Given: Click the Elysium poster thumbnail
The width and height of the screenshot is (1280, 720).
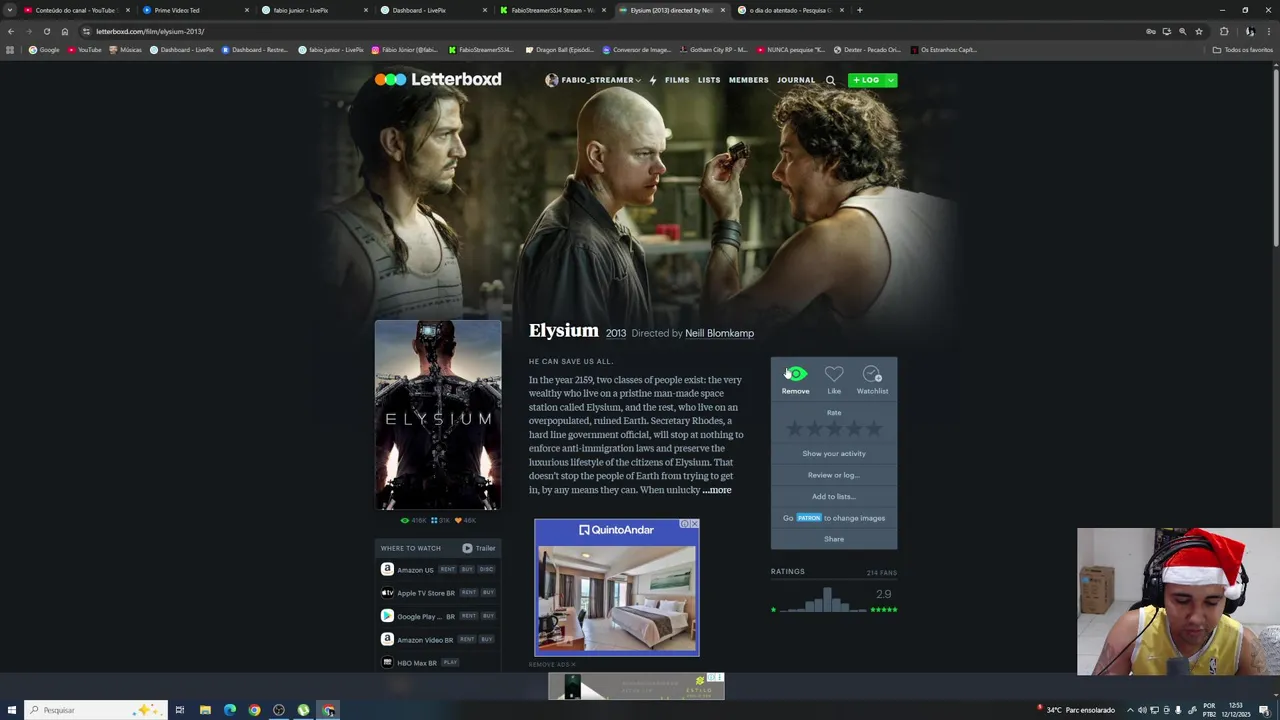Looking at the screenshot, I should click(x=438, y=415).
